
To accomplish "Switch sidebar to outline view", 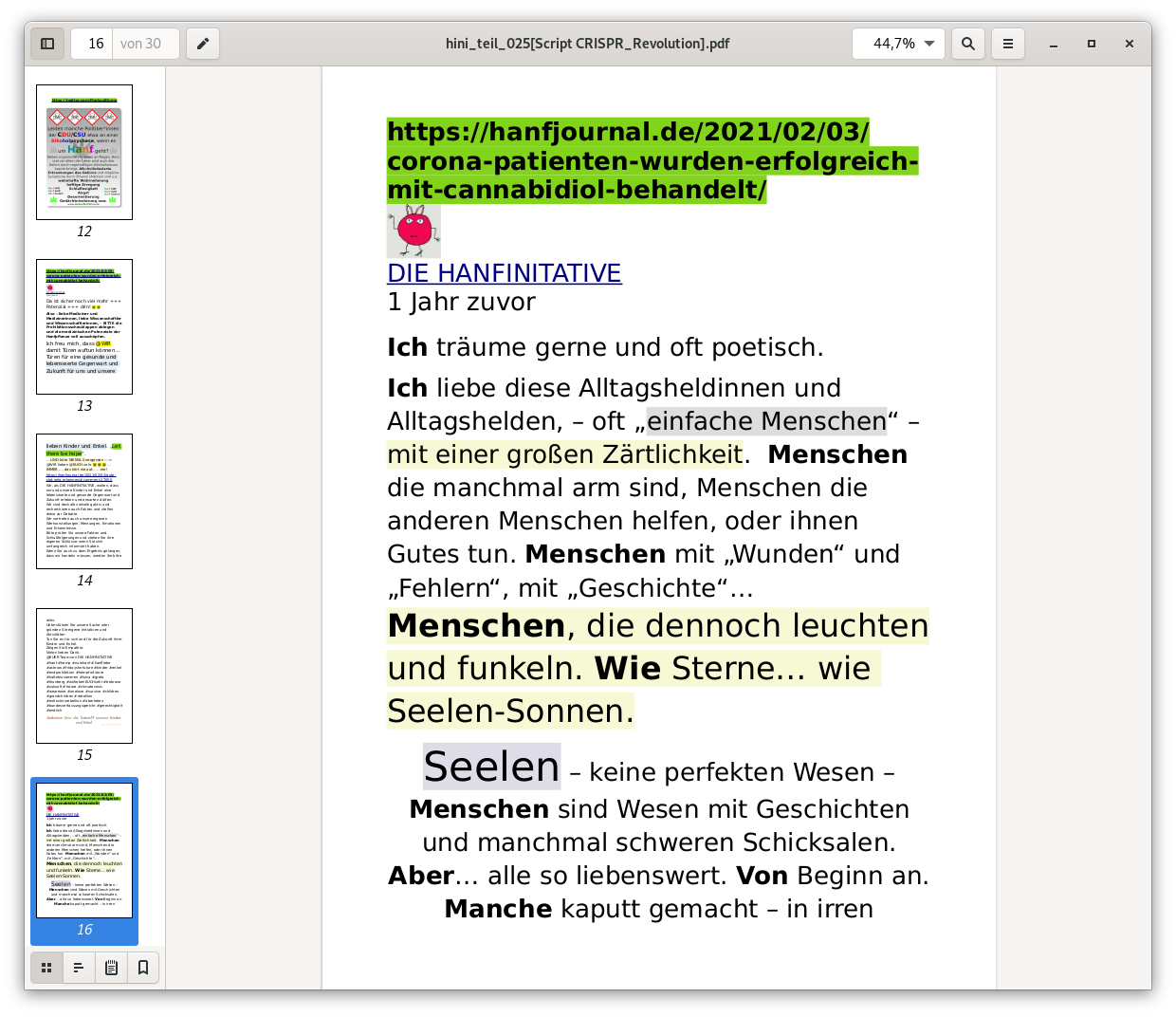I will coord(79,968).
